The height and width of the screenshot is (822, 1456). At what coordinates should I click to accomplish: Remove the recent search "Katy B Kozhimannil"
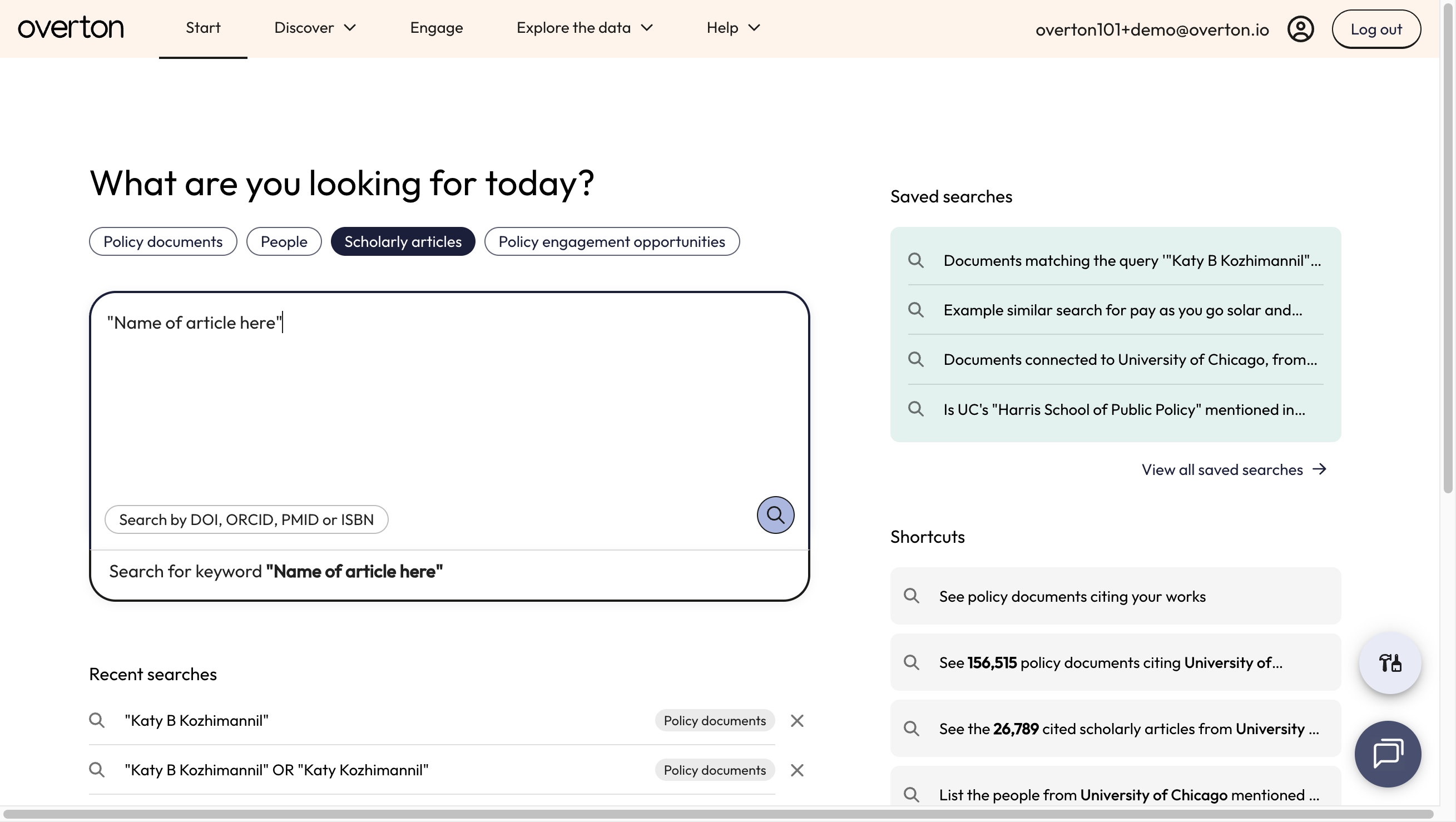pyautogui.click(x=797, y=720)
